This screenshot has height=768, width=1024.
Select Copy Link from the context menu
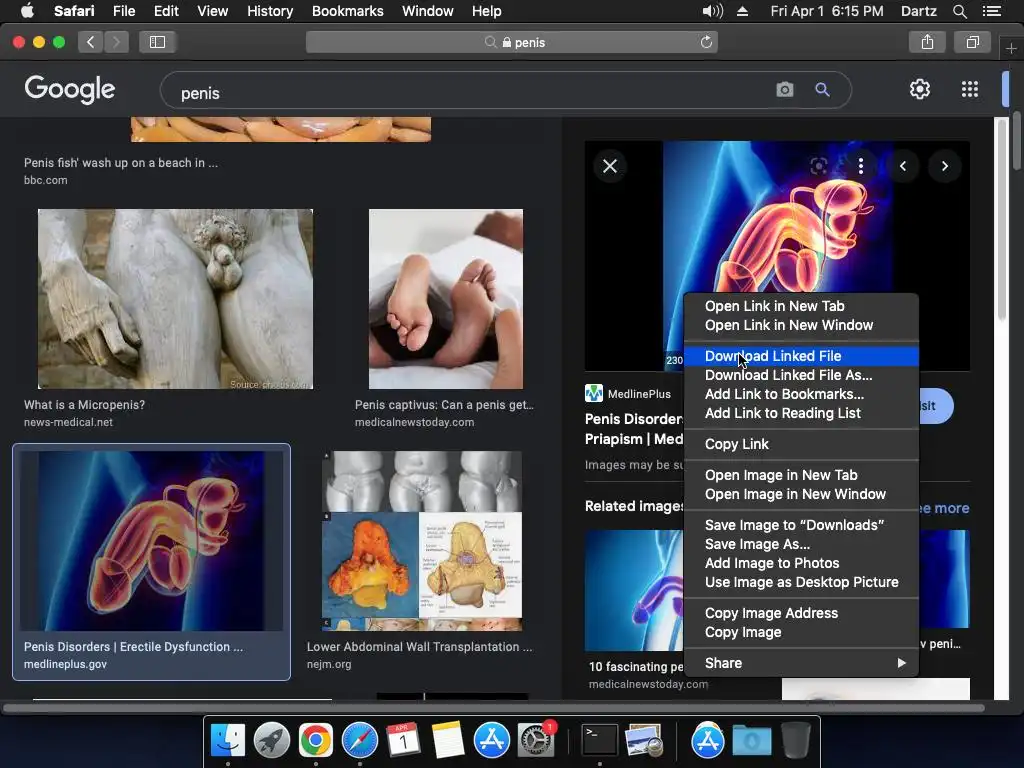(x=801, y=444)
